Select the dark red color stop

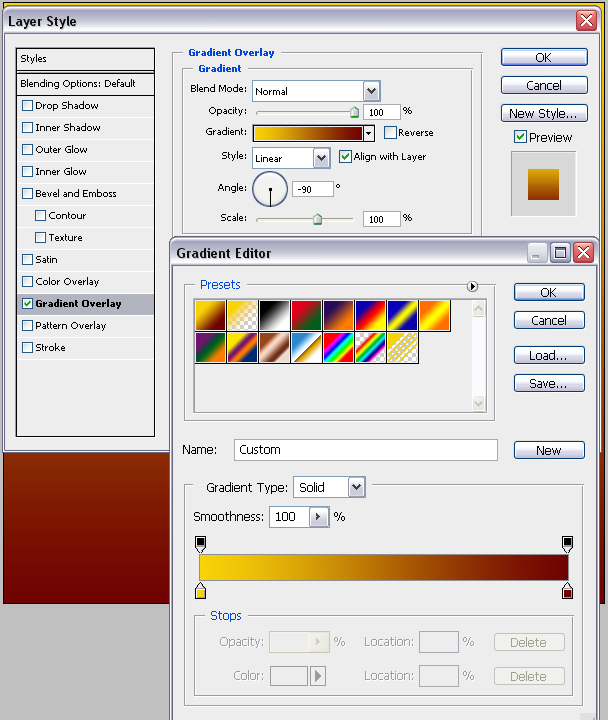click(568, 591)
